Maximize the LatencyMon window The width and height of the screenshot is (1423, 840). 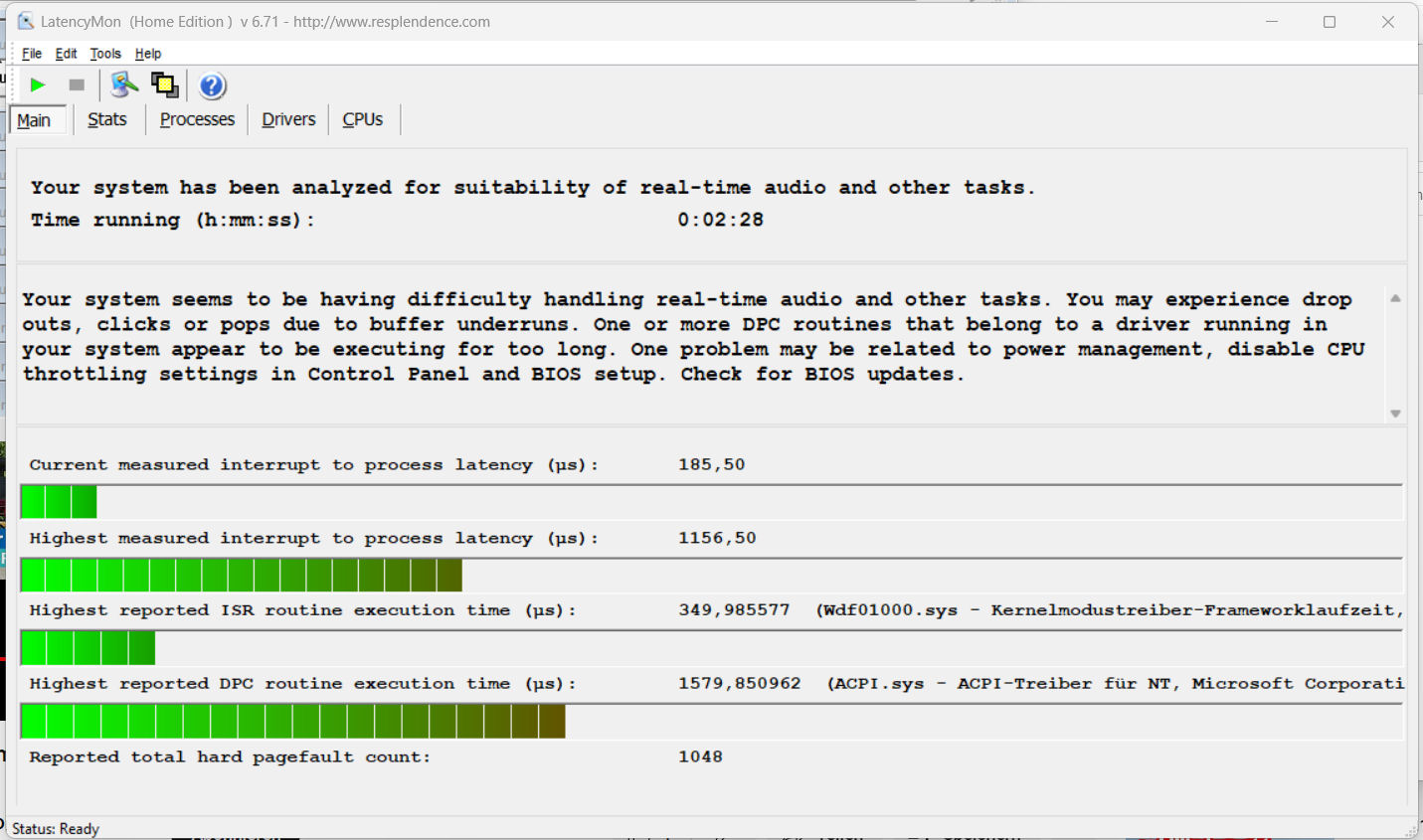[1330, 22]
